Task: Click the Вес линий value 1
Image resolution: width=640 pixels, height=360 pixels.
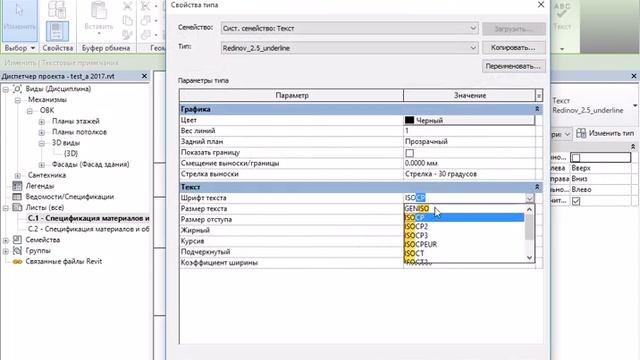Action: 469,131
